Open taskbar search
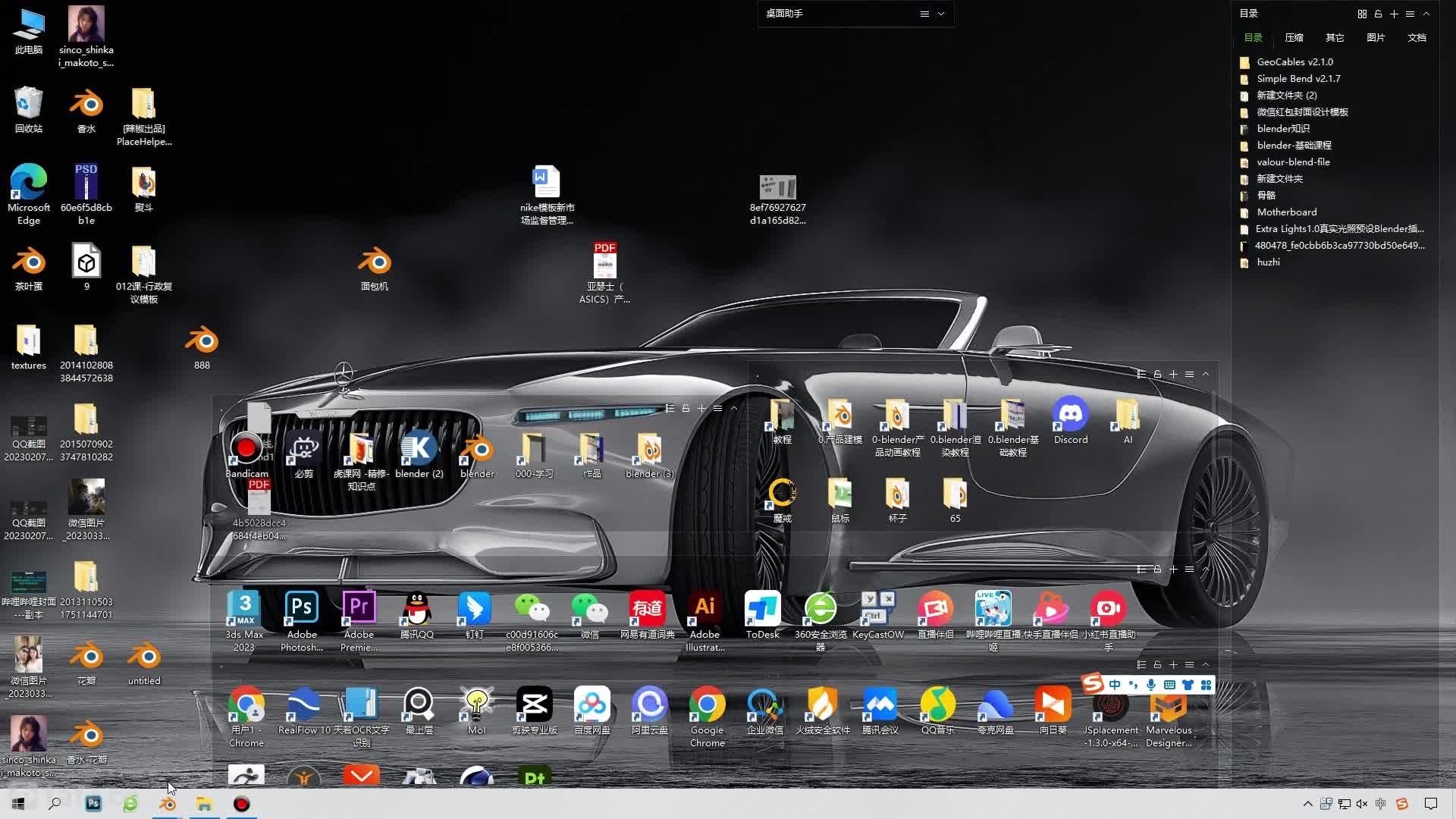1456x819 pixels. click(x=55, y=804)
